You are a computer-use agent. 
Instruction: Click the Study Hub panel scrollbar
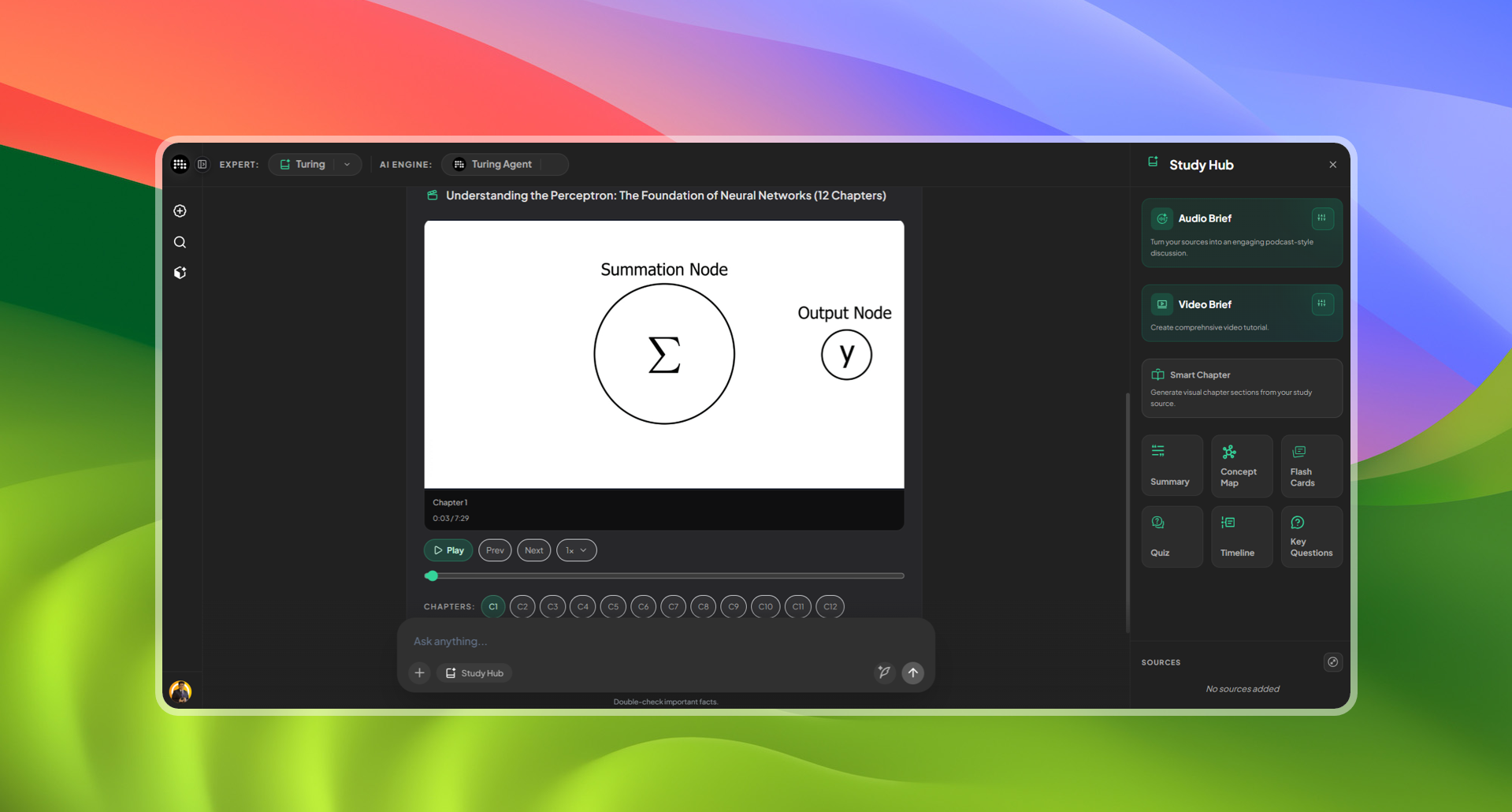pyautogui.click(x=1127, y=512)
